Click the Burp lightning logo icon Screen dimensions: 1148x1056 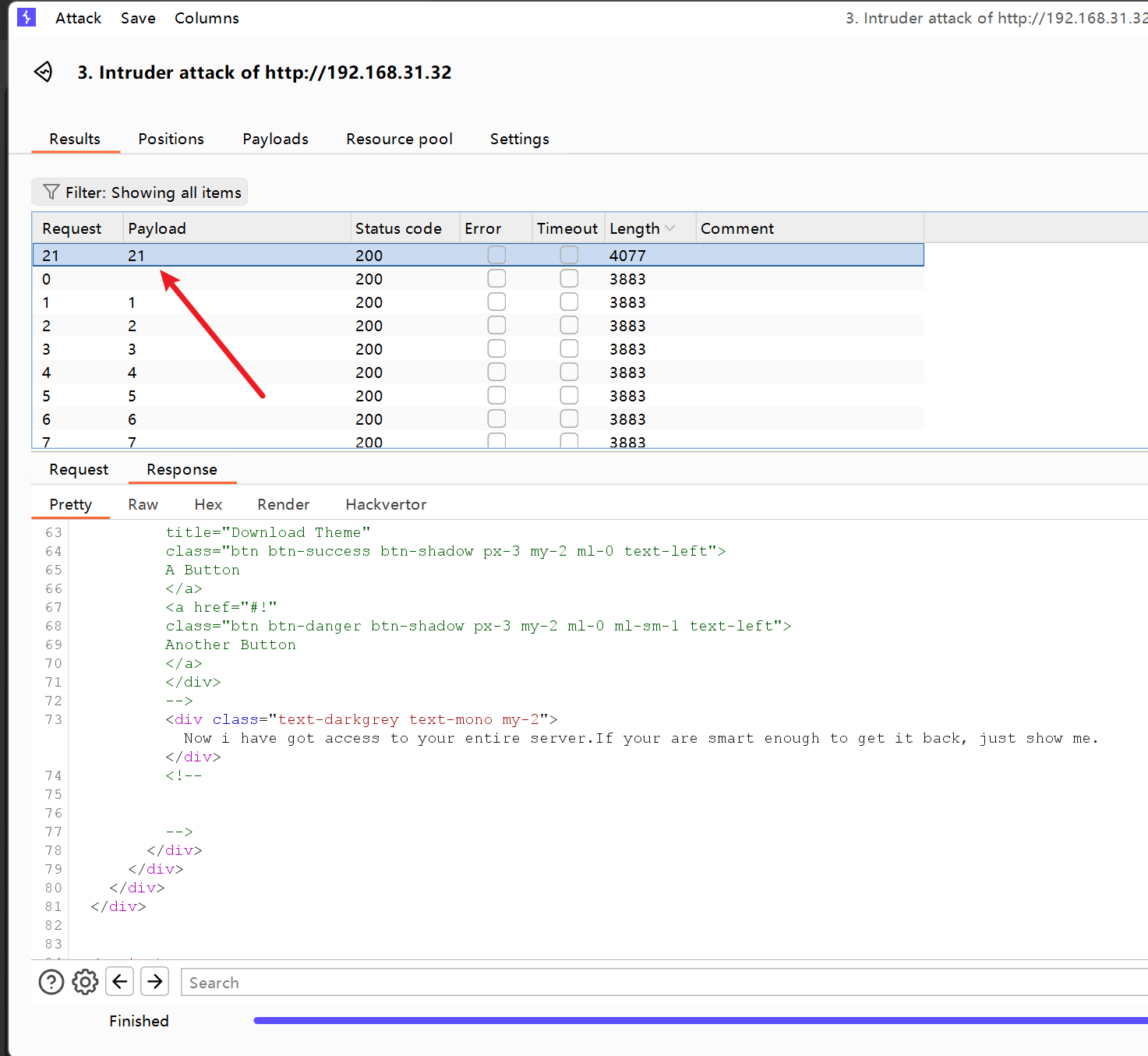pos(26,17)
